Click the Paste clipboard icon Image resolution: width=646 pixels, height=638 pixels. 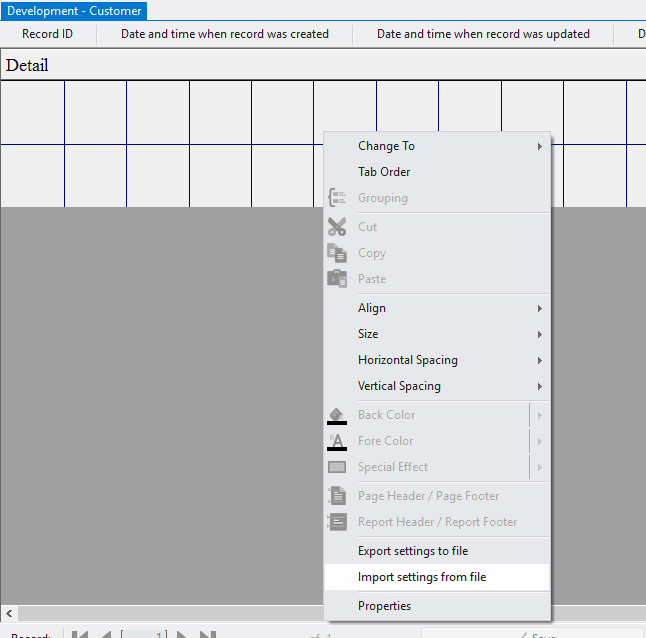coord(337,279)
